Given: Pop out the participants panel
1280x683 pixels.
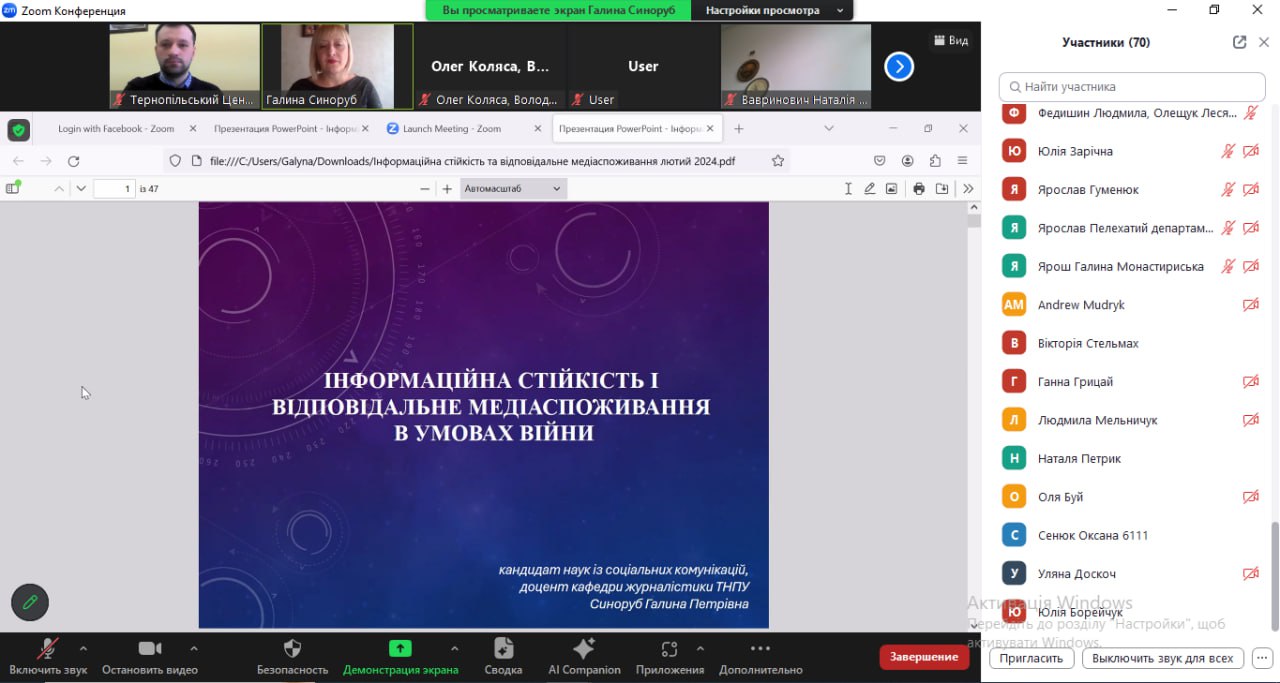Looking at the screenshot, I should pos(1240,42).
